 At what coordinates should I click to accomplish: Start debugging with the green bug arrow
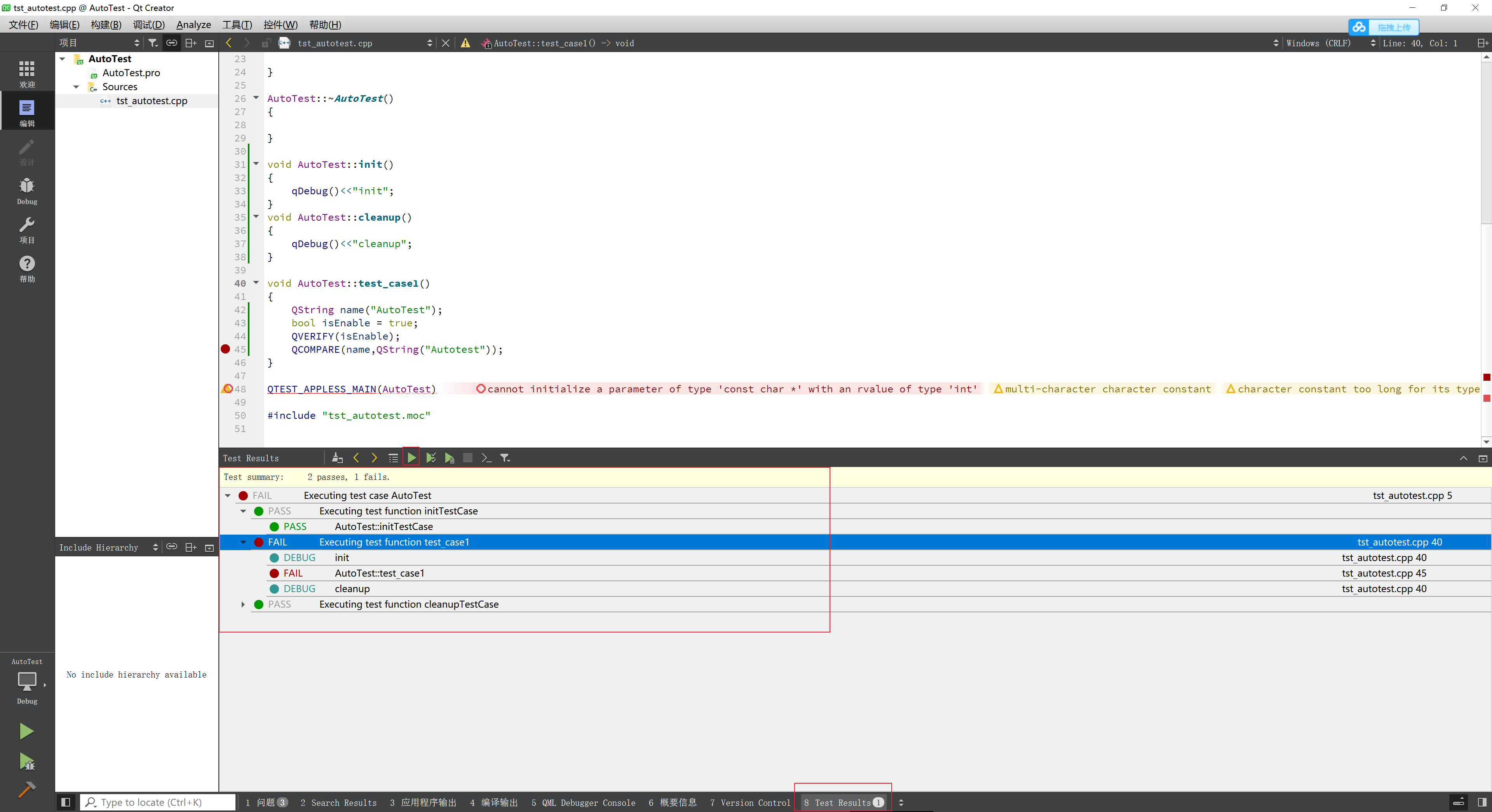[x=27, y=761]
